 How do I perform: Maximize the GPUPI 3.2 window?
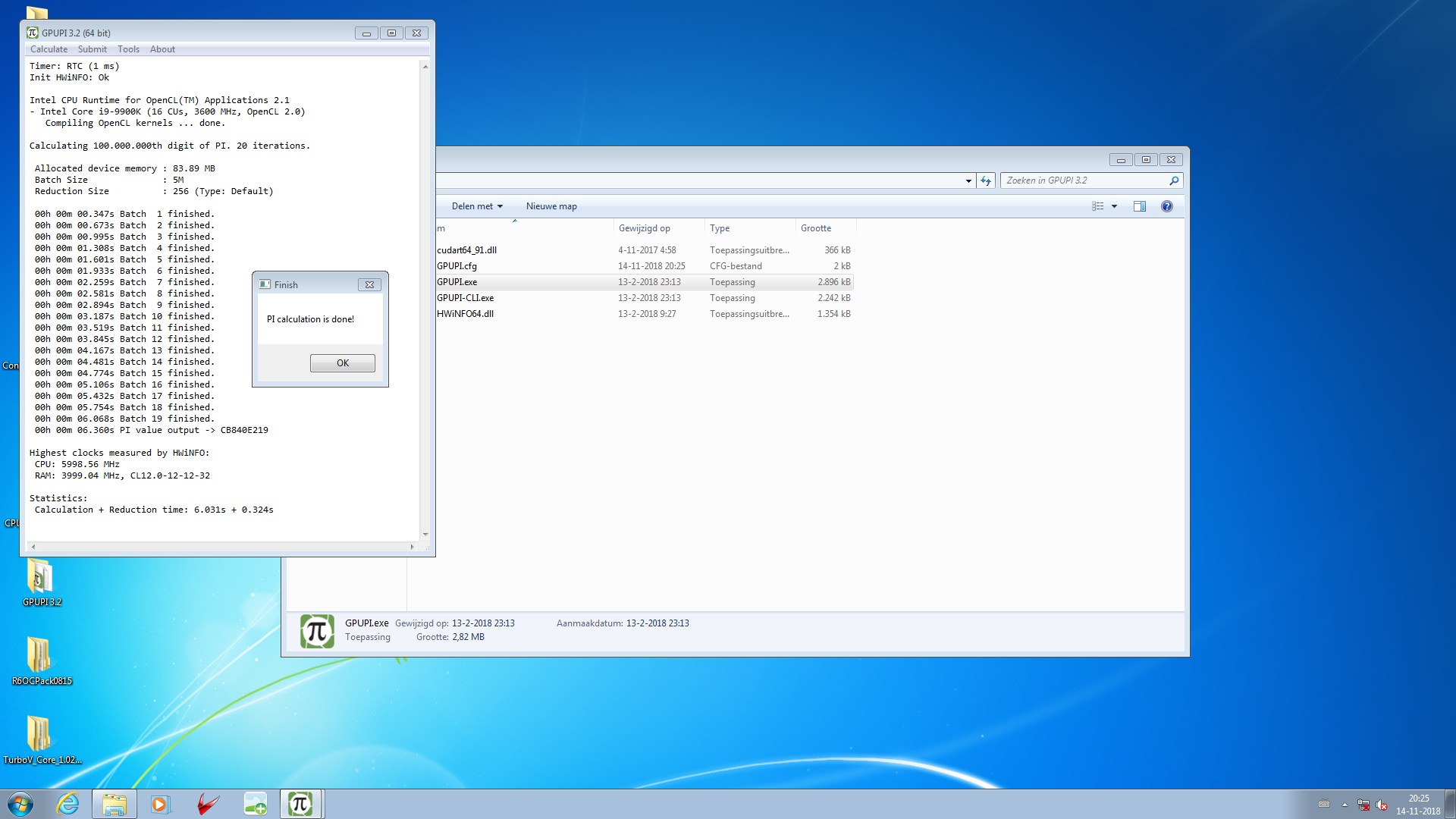(x=391, y=33)
